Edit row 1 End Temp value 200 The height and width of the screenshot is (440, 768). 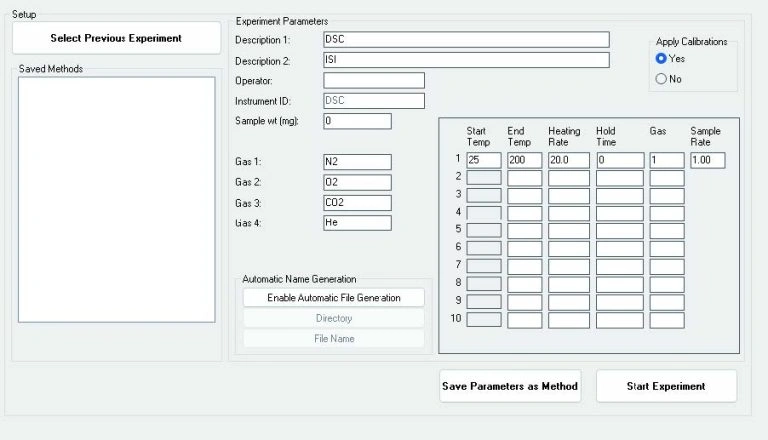coord(524,160)
